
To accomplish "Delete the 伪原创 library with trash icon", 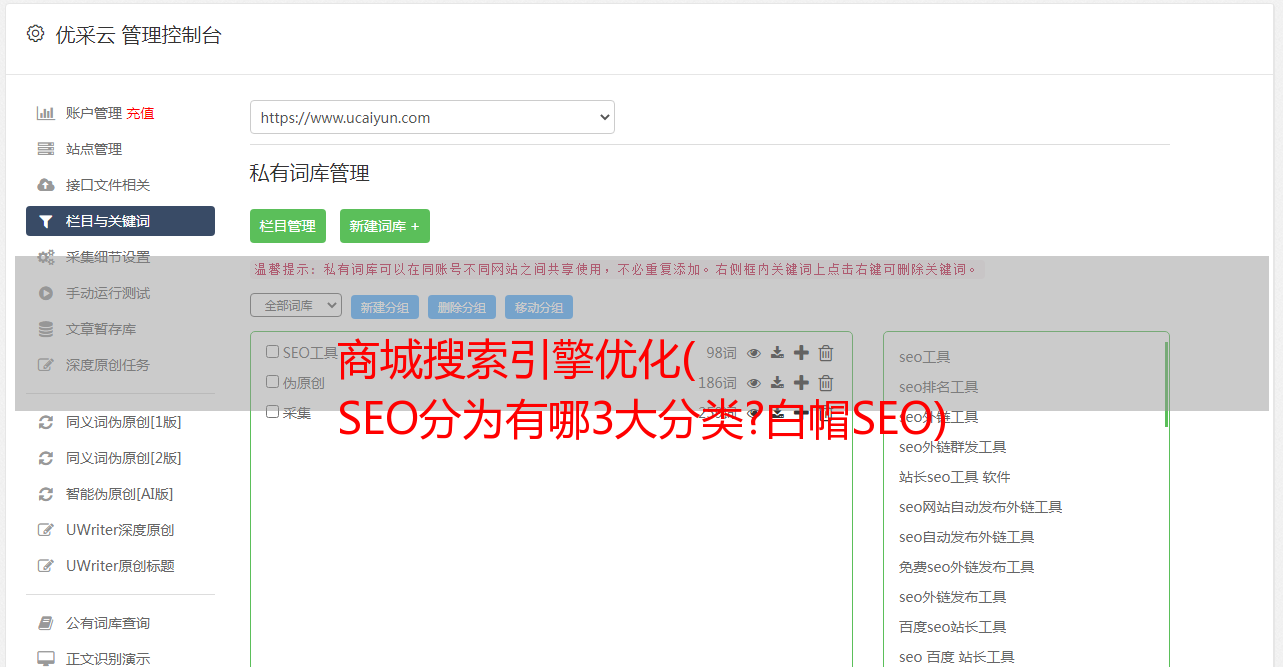I will pos(826,382).
